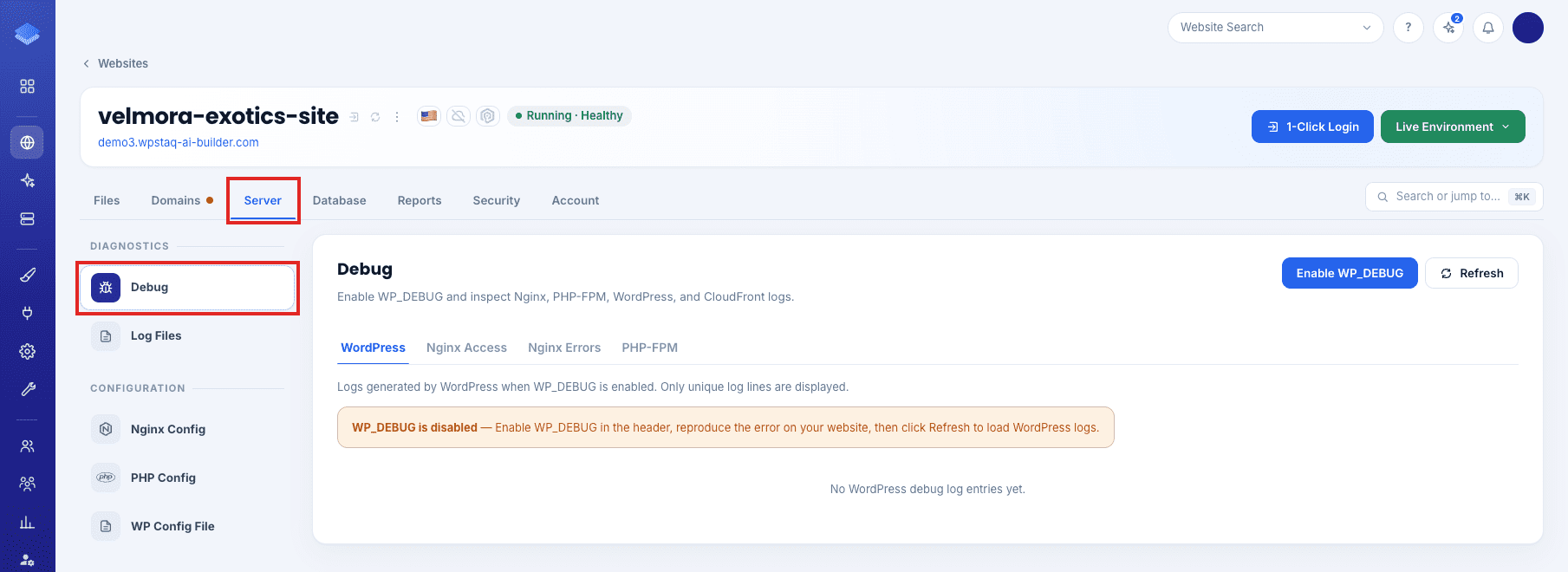Screen dimensions: 1568x572
Task: Open the sparkle icon with badge 2
Action: coord(1448,28)
